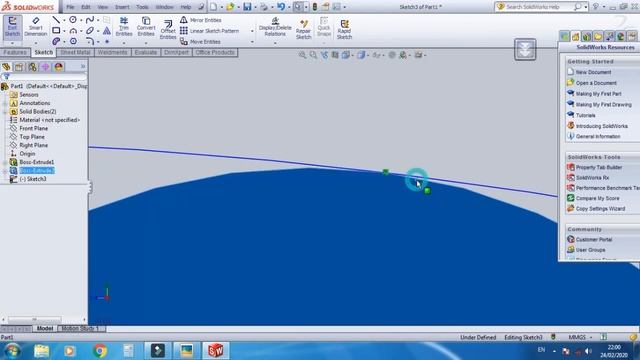This screenshot has height=360, width=640.
Task: Open ConfigurationManager tab icon
Action: pos(32,67)
